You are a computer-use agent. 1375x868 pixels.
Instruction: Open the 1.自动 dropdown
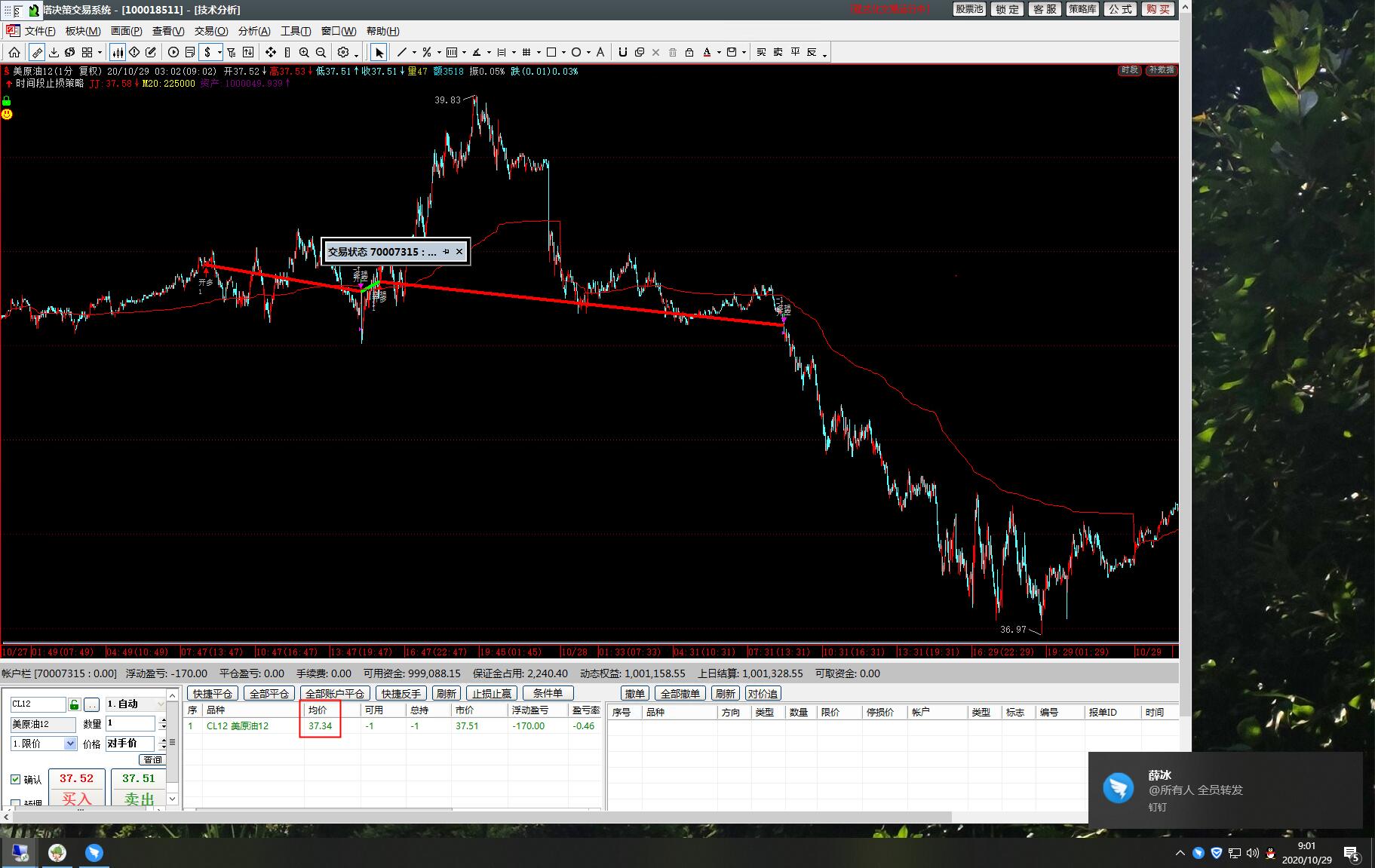click(x=159, y=704)
